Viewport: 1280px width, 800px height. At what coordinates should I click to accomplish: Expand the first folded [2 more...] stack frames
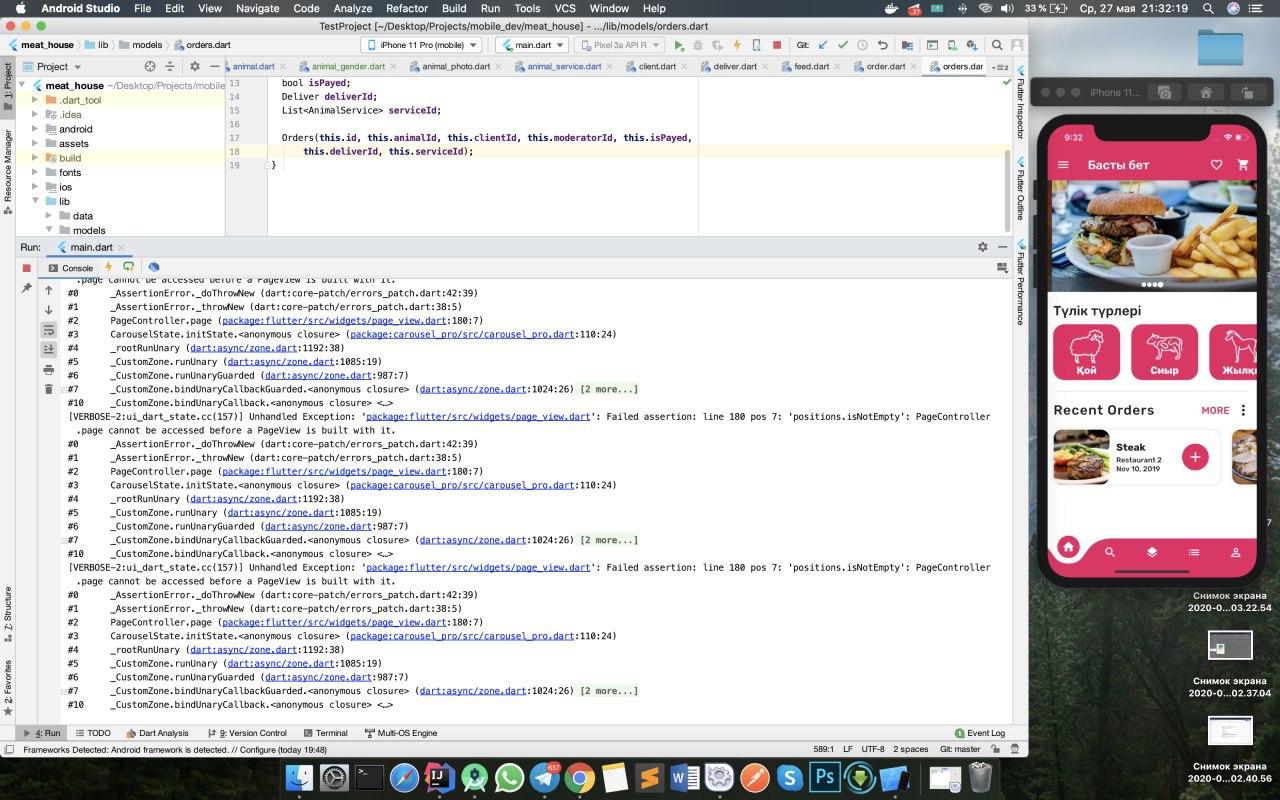click(x=608, y=389)
